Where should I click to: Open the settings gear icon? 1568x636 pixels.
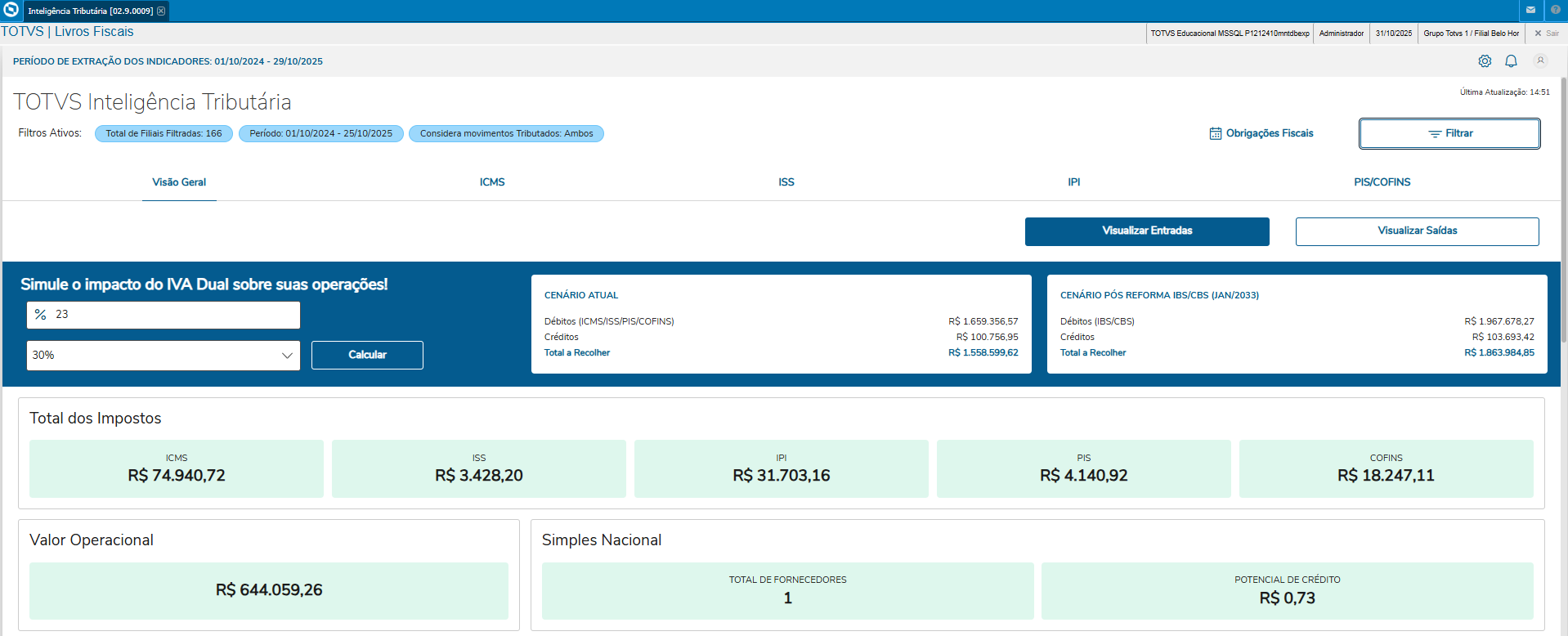1485,61
